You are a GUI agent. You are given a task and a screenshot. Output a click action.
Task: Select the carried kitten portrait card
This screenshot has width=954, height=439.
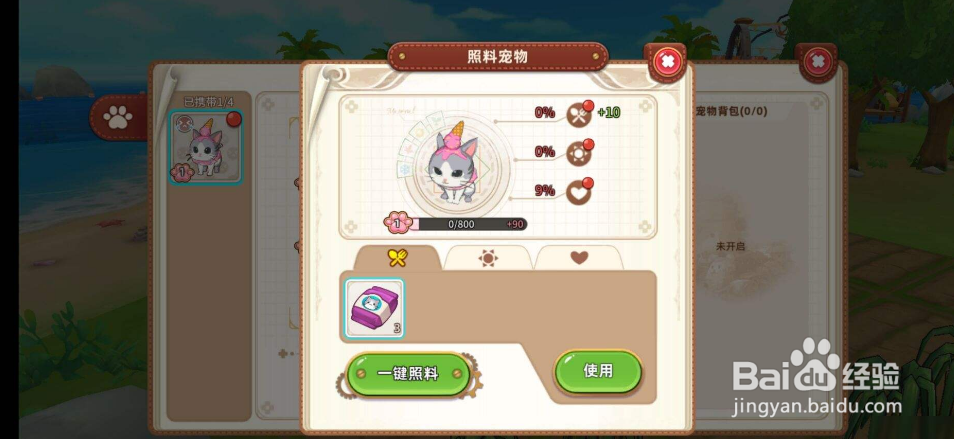[x=206, y=148]
